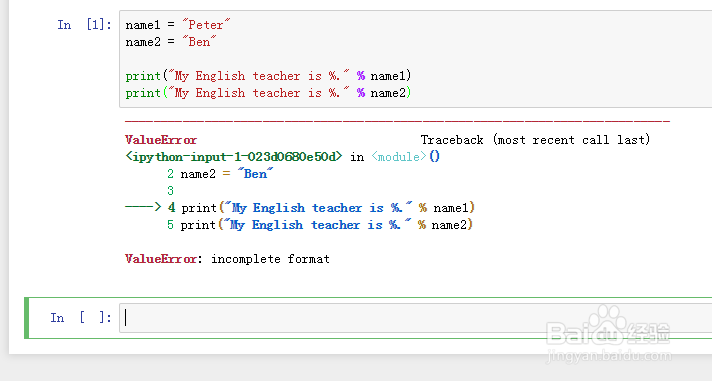Click traceback line 5 print with name2
The height and width of the screenshot is (381, 712).
click(320, 225)
